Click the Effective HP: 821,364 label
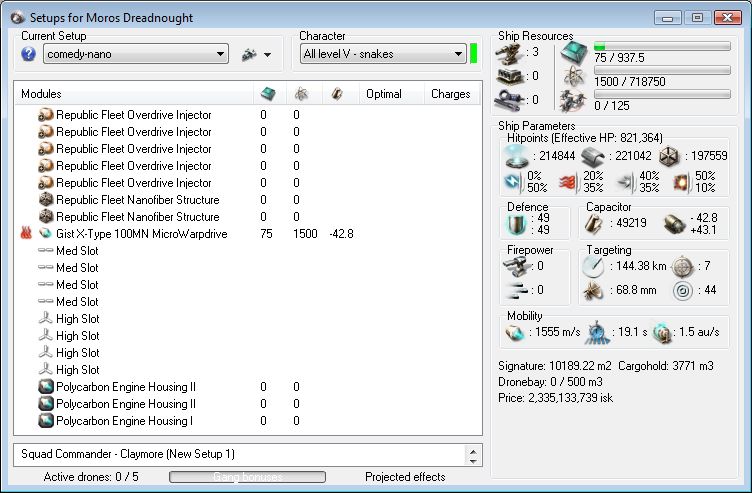 pos(606,138)
